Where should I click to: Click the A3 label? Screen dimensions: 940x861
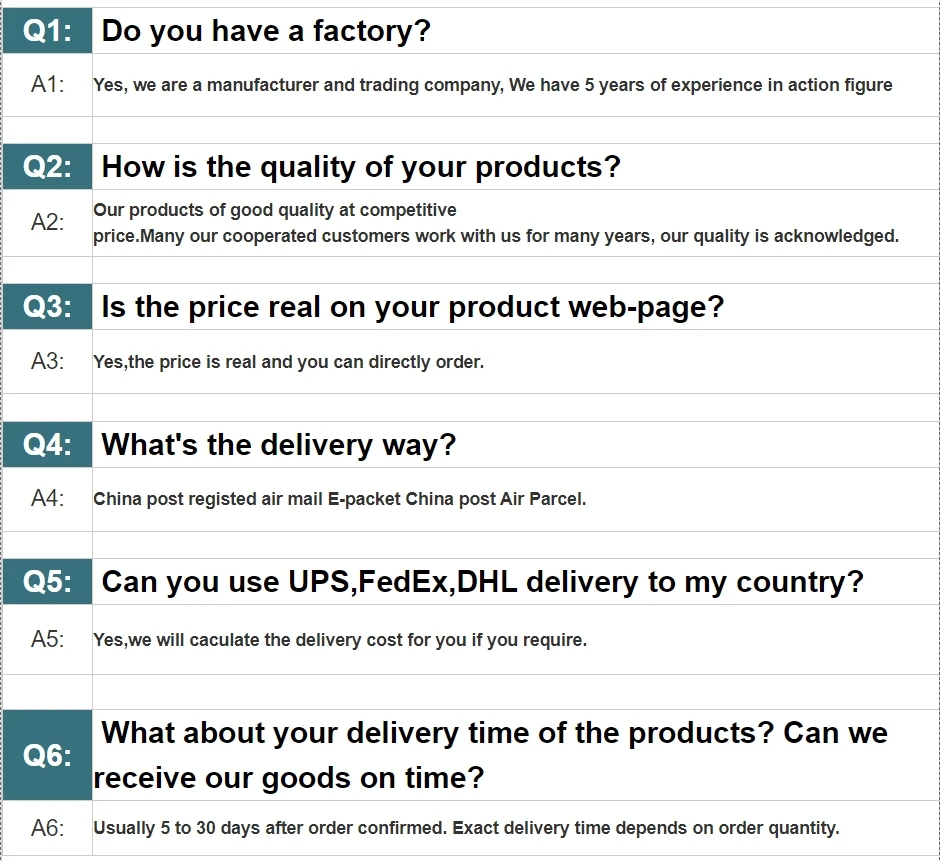[47, 361]
